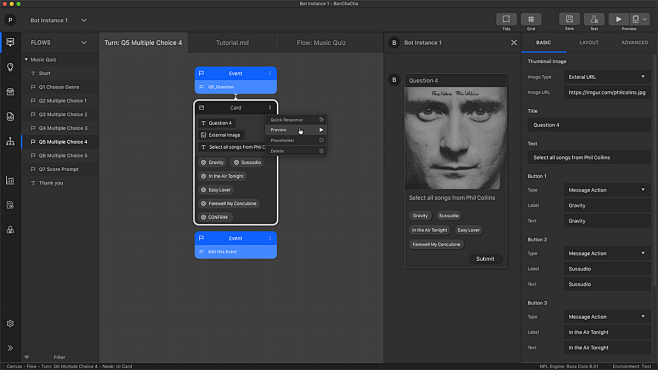
Task: Open the top Event node options menu
Action: pyautogui.click(x=270, y=73)
